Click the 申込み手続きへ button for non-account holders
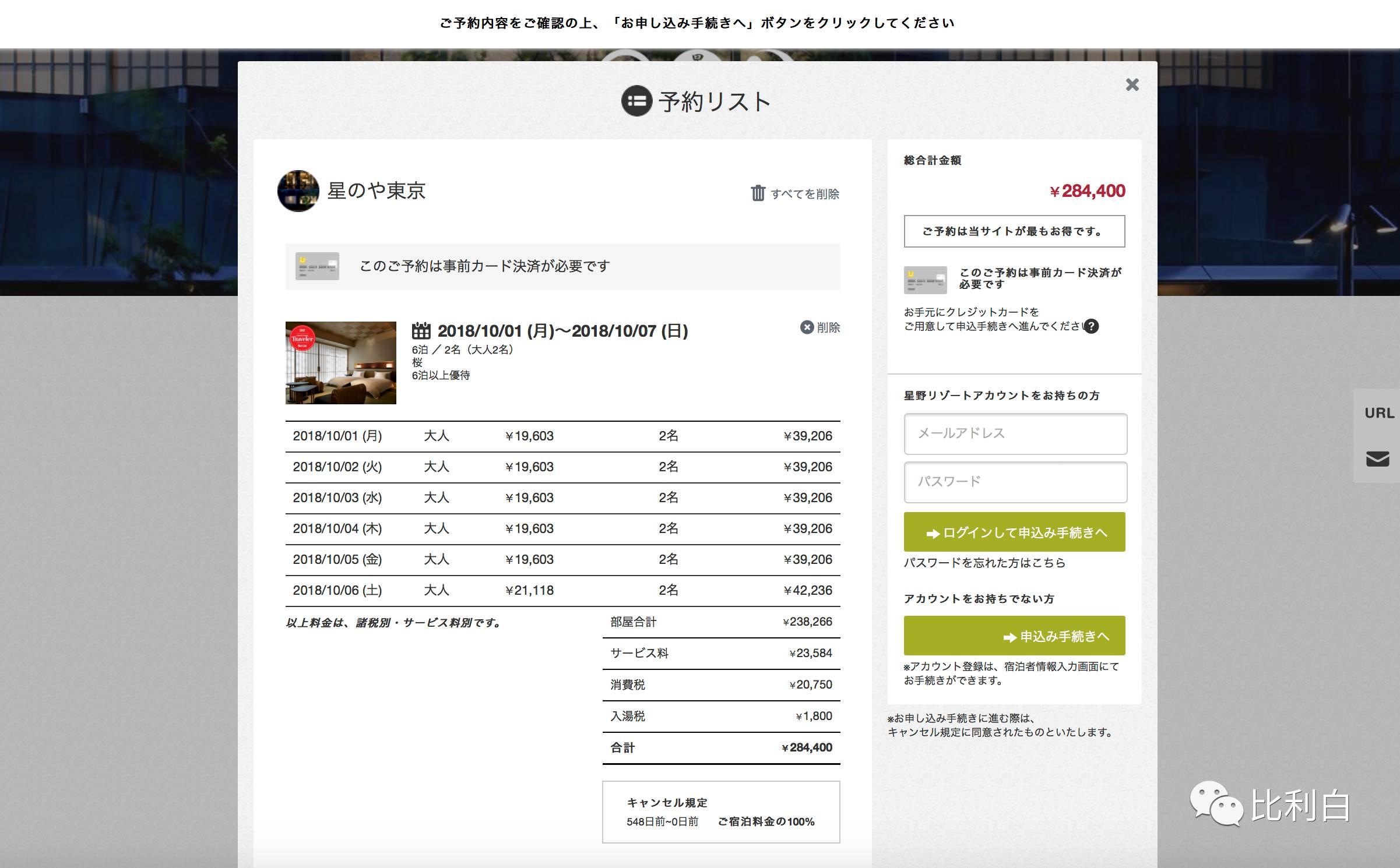1400x868 pixels. (1015, 636)
